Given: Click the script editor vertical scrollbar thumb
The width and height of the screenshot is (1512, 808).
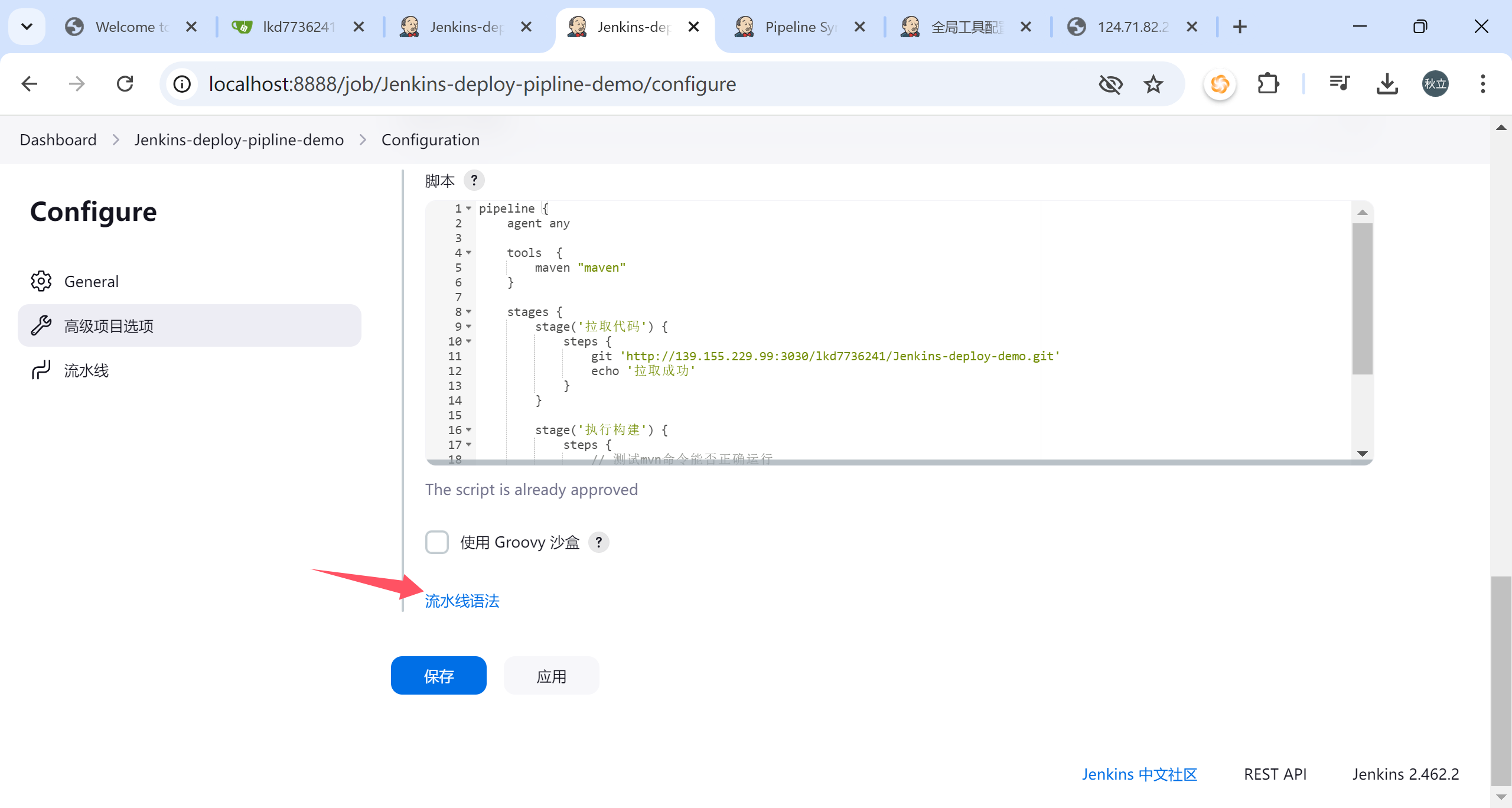Looking at the screenshot, I should click(x=1362, y=298).
